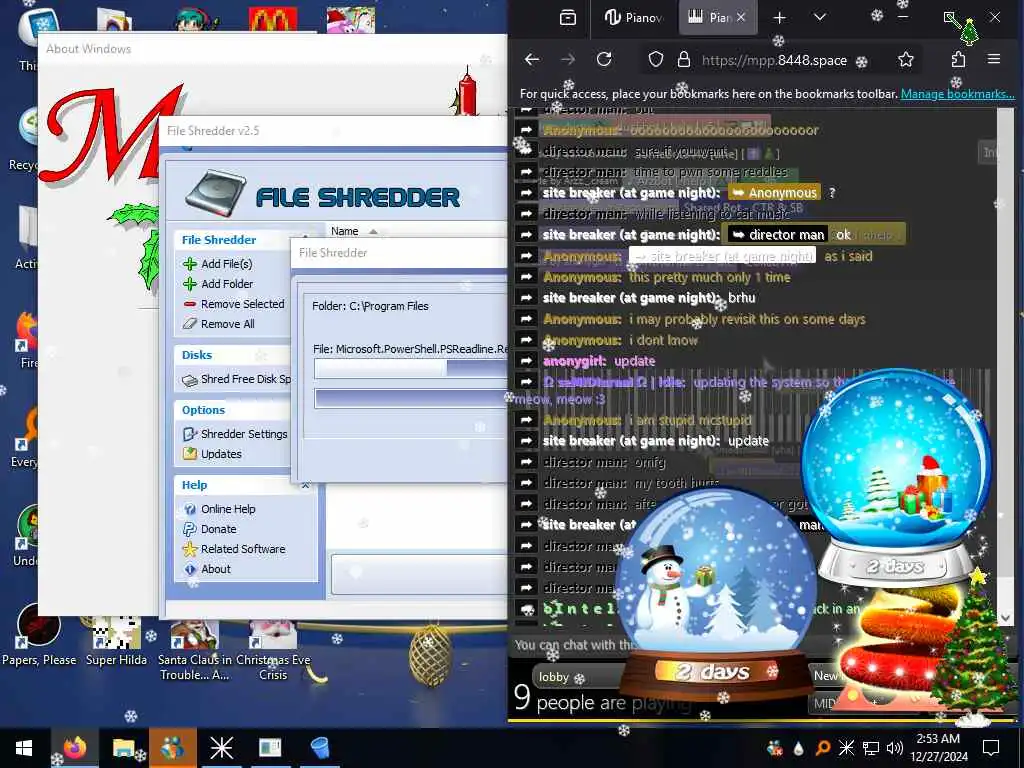
Task: Click the '➥ director man' reply tag
Action: tap(777, 234)
